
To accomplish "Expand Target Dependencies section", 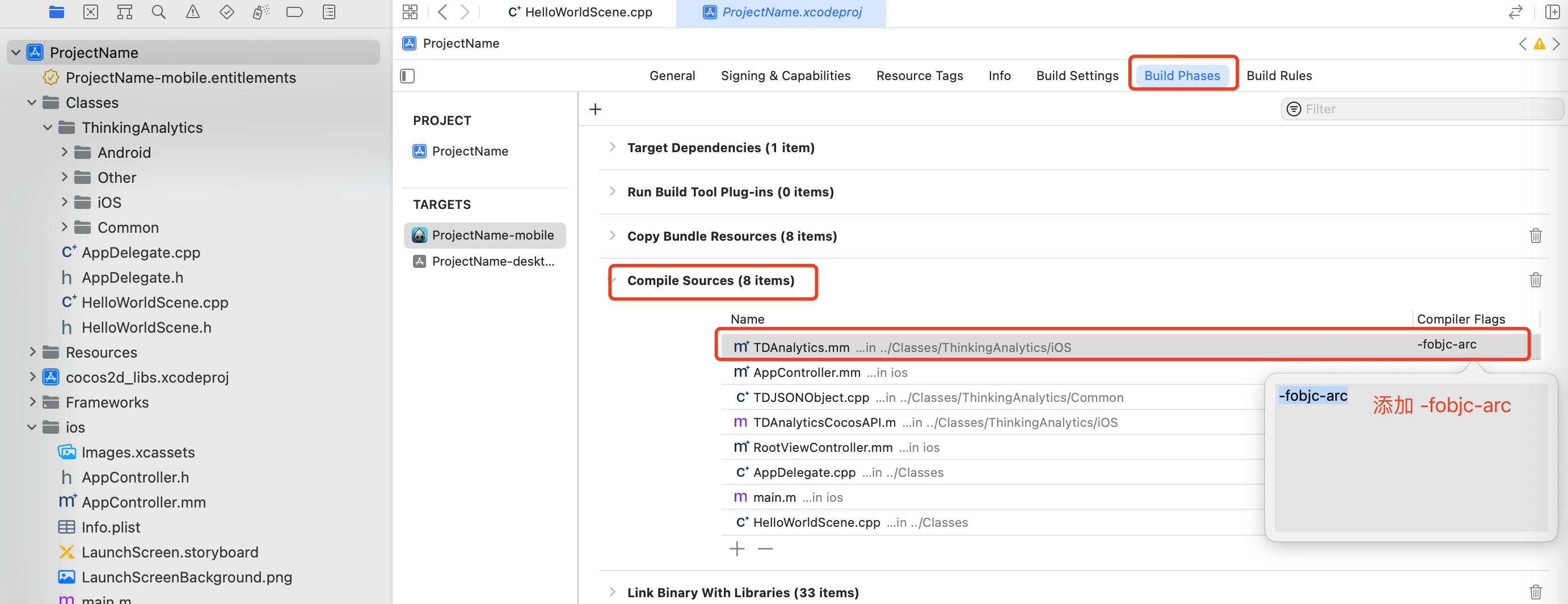I will 612,148.
